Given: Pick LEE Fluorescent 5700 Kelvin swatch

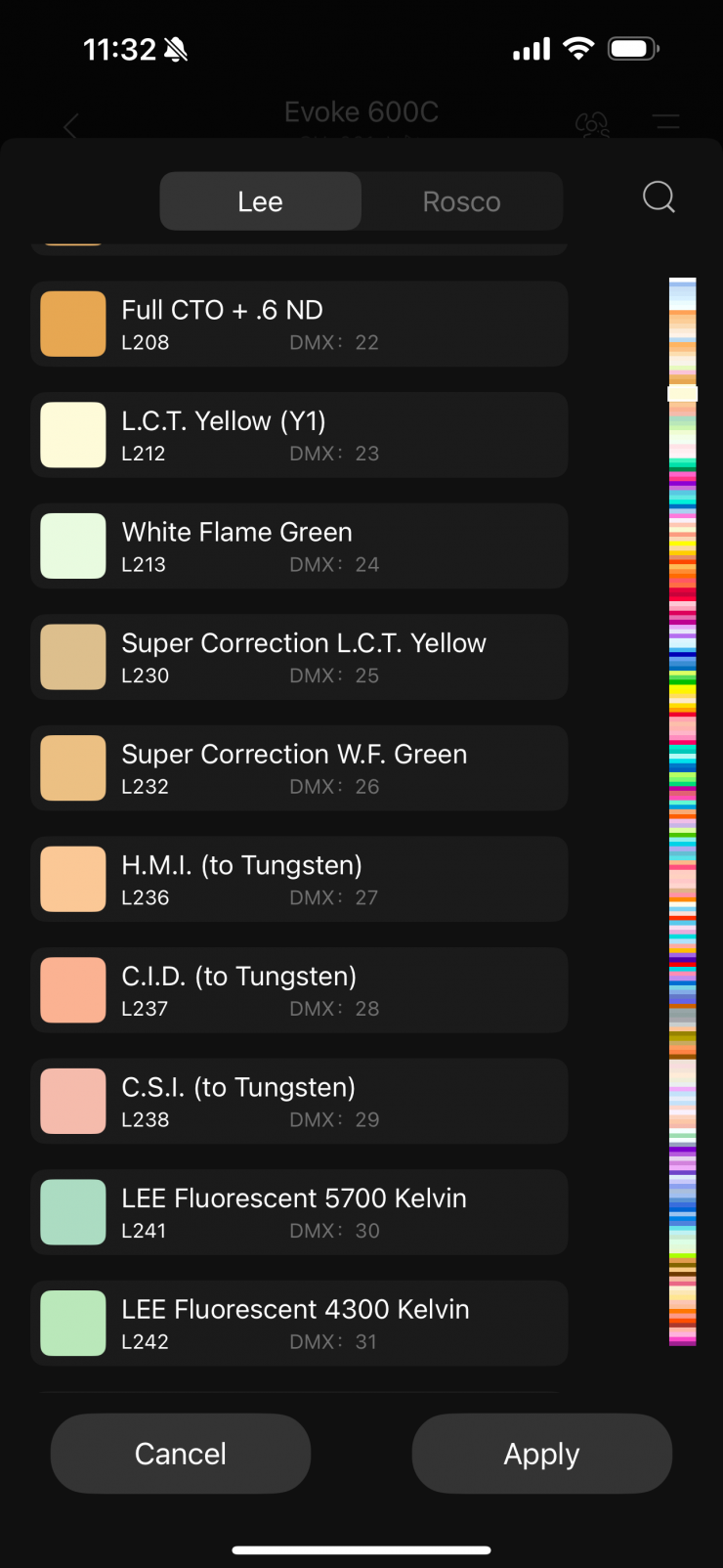Looking at the screenshot, I should pos(73,1212).
